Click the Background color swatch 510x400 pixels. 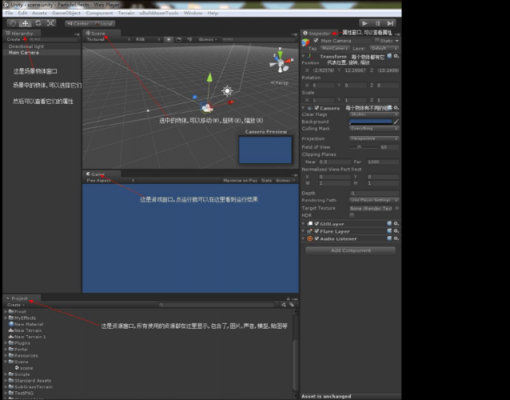click(371, 122)
